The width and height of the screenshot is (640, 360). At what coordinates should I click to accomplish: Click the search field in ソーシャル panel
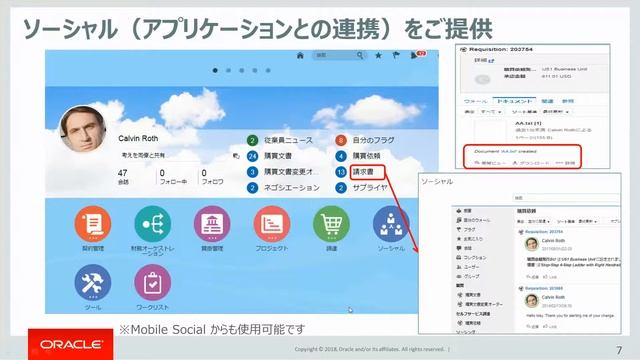[567, 198]
